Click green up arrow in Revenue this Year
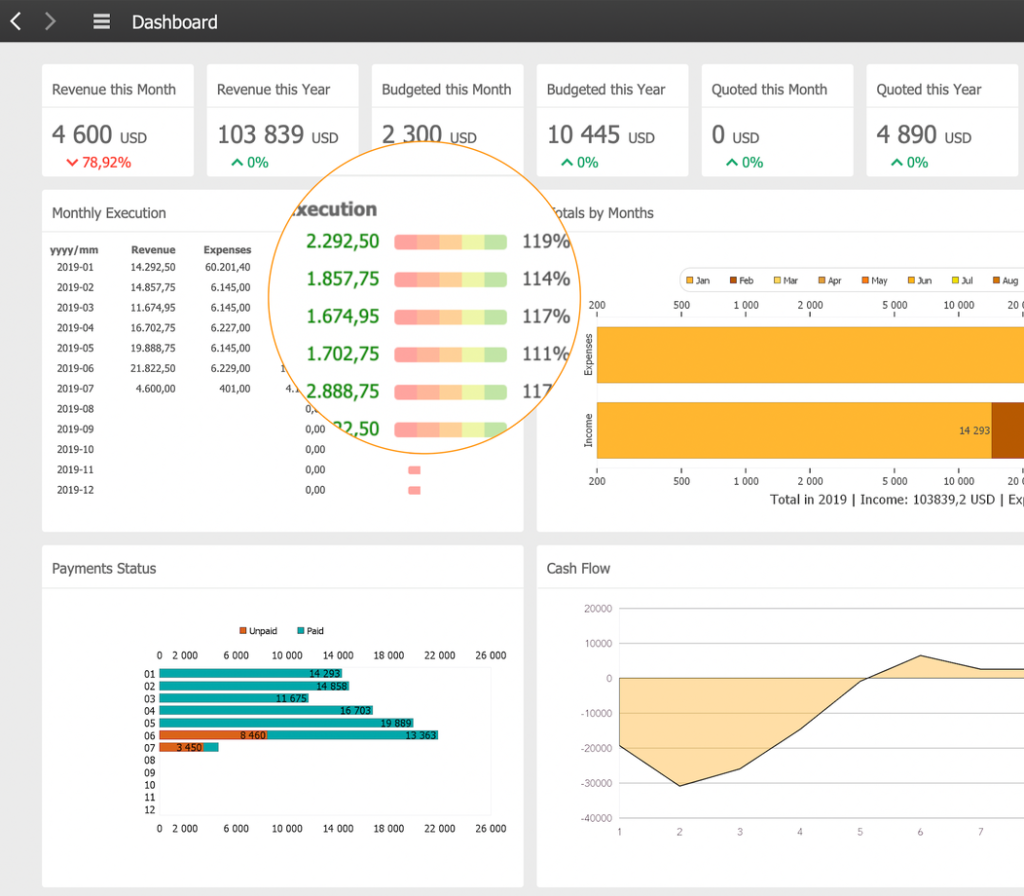This screenshot has height=896, width=1024. click(x=236, y=162)
